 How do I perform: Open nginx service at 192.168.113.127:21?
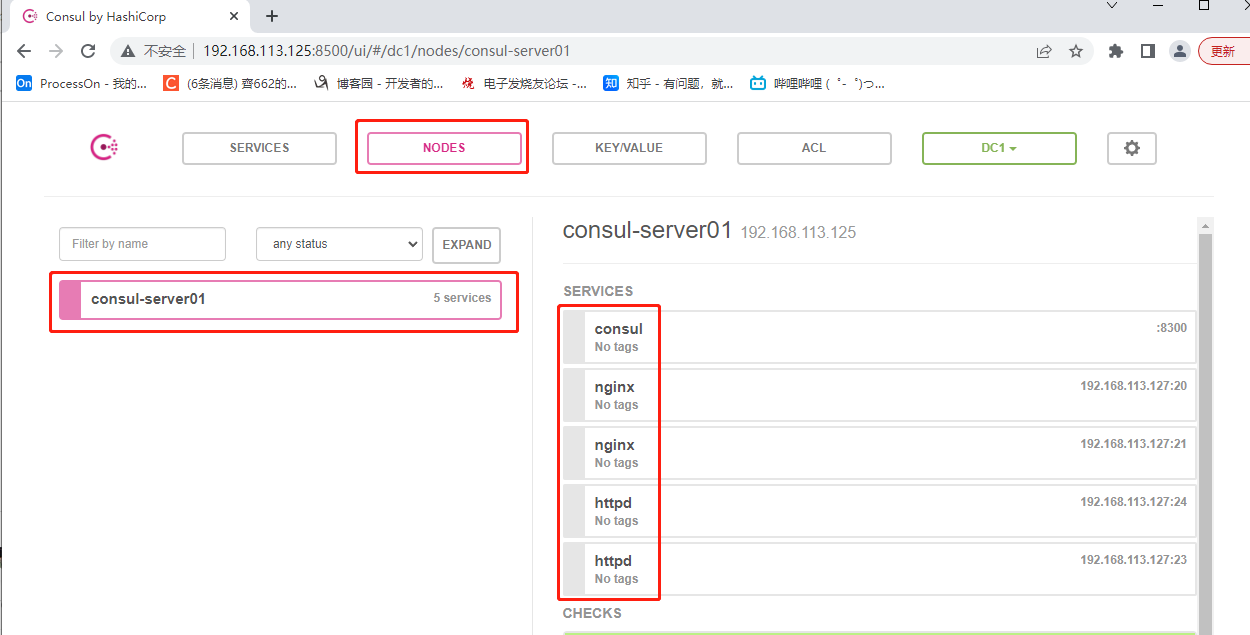(x=879, y=453)
